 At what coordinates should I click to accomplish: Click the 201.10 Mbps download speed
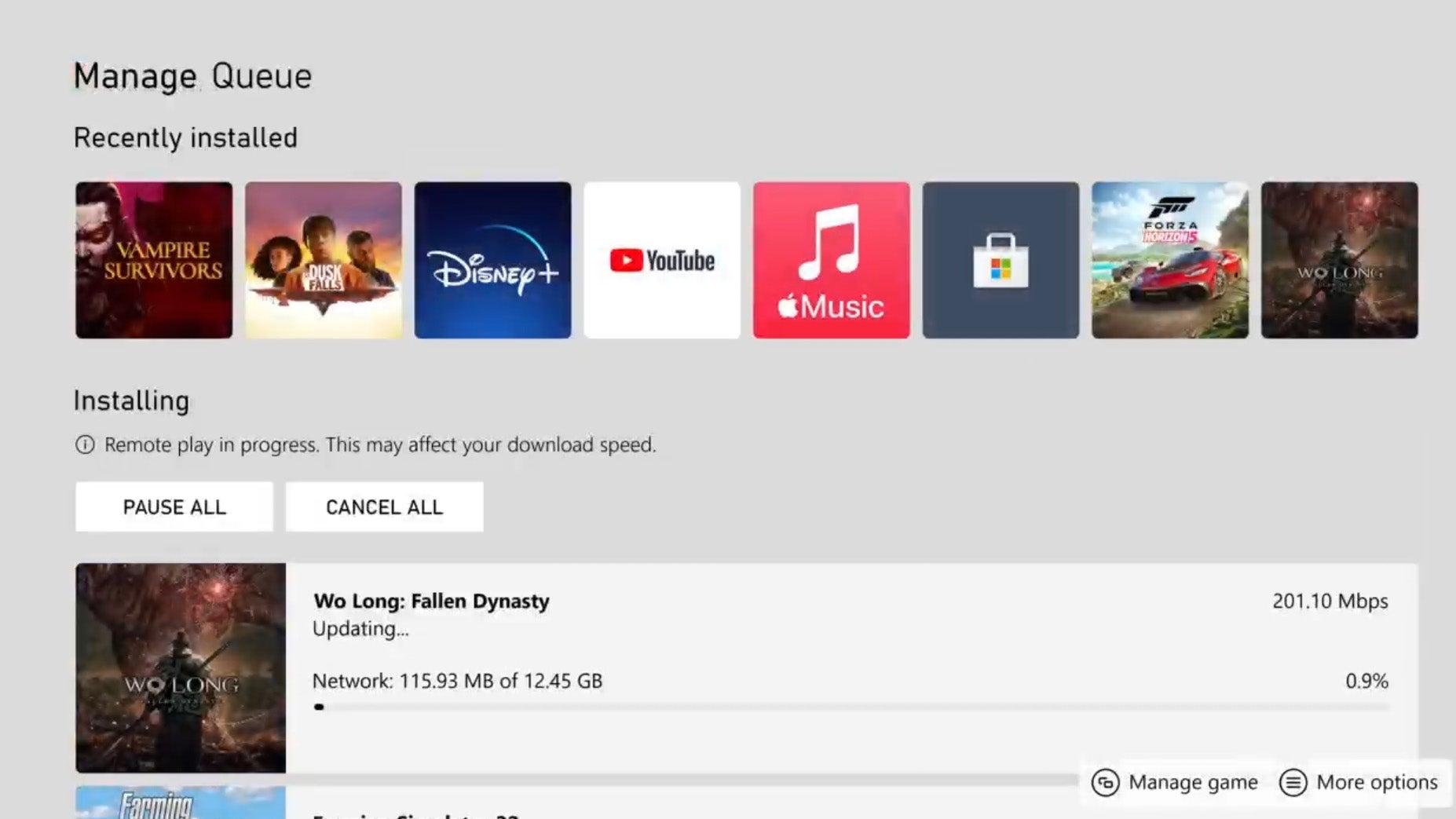(x=1330, y=601)
